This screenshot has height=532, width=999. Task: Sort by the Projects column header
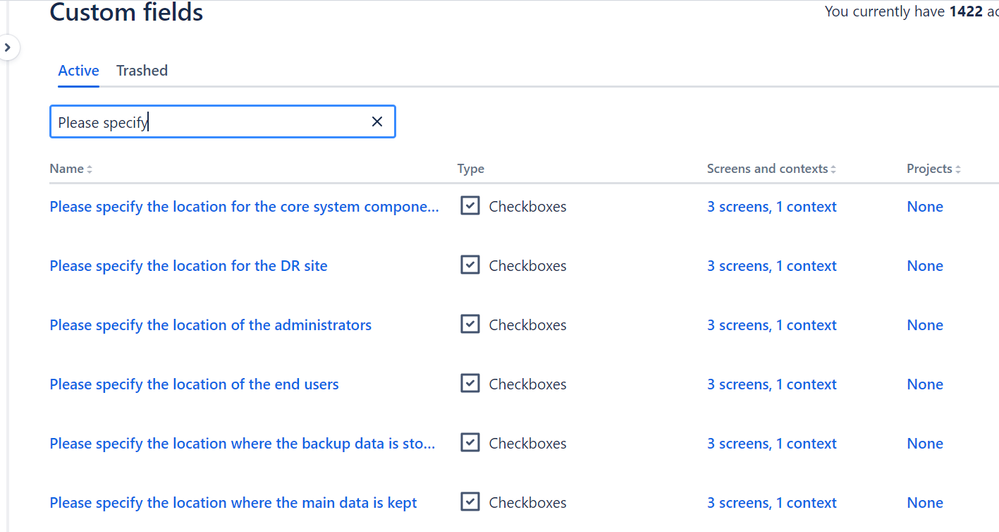pos(933,169)
